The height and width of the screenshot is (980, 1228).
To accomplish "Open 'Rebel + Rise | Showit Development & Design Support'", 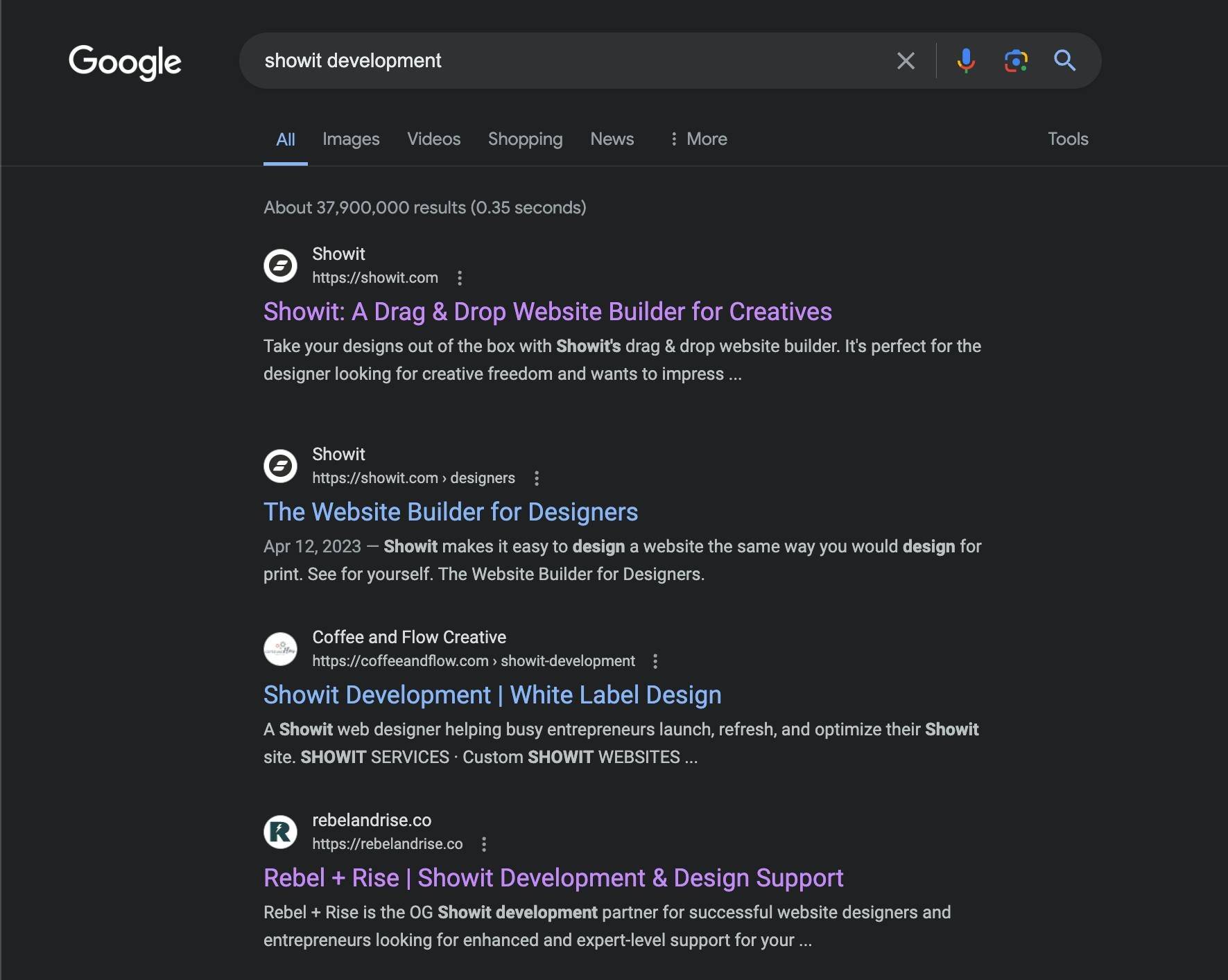I will (x=553, y=878).
